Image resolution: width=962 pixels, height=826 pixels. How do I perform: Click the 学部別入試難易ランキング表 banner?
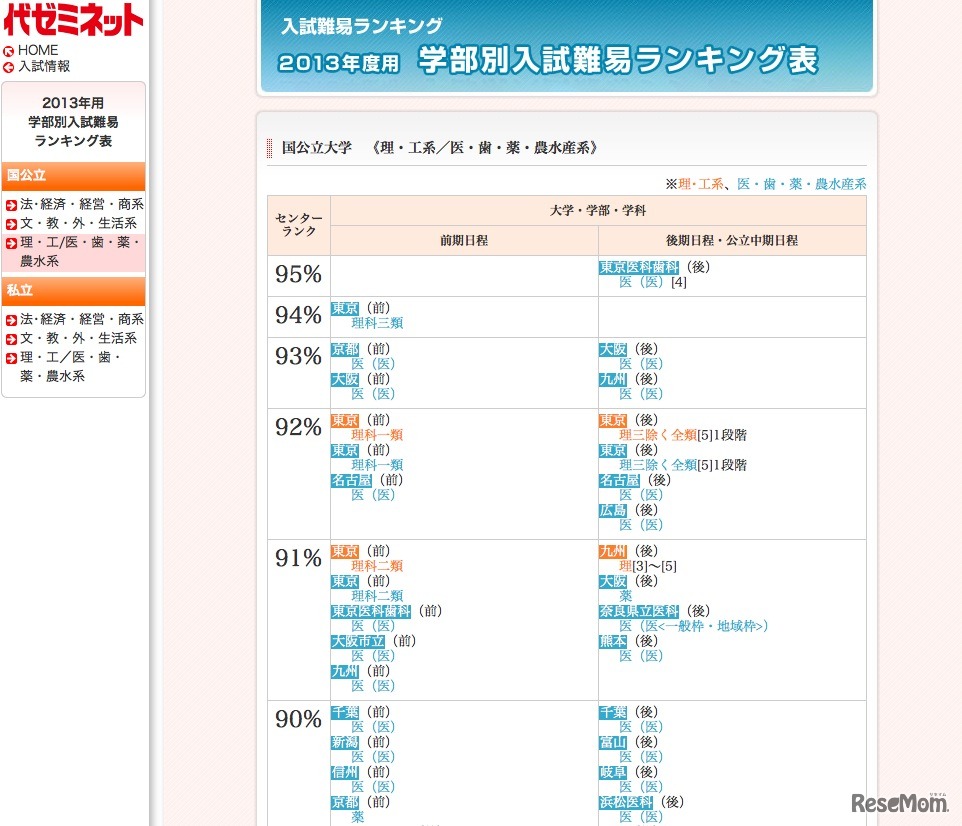[567, 46]
